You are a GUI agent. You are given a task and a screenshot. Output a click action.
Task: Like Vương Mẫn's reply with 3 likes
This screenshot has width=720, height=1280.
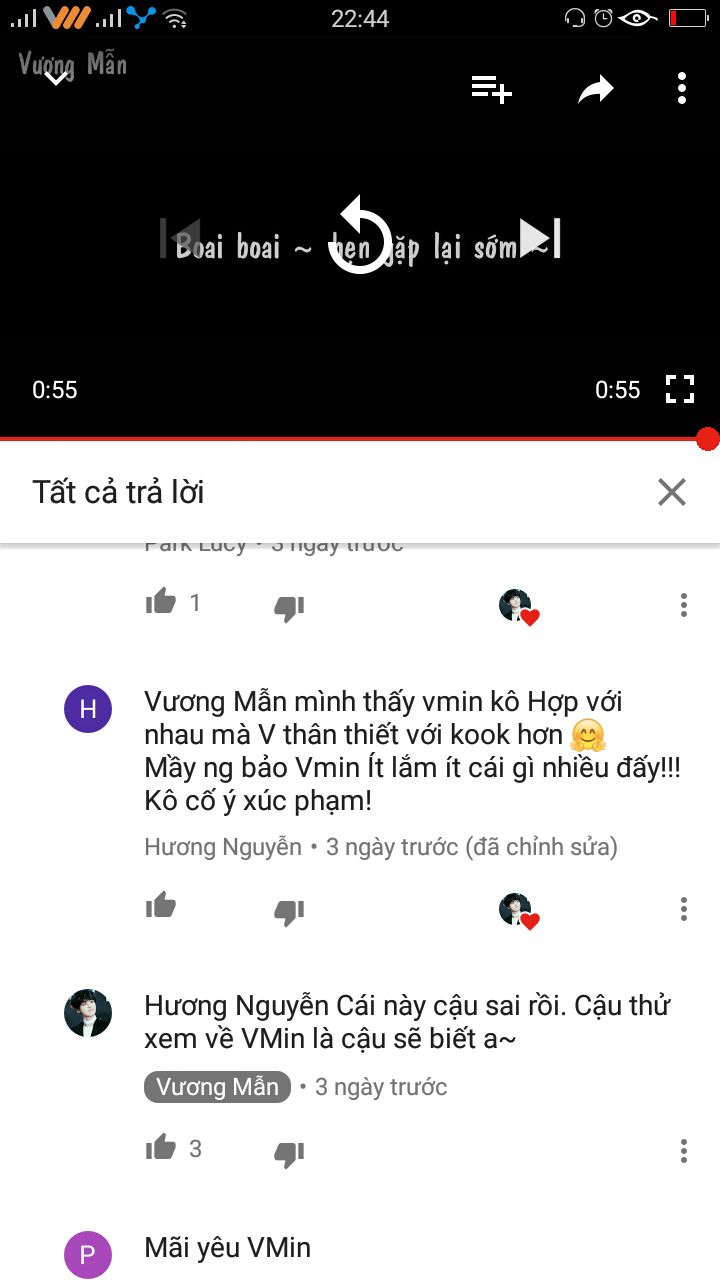point(161,1149)
